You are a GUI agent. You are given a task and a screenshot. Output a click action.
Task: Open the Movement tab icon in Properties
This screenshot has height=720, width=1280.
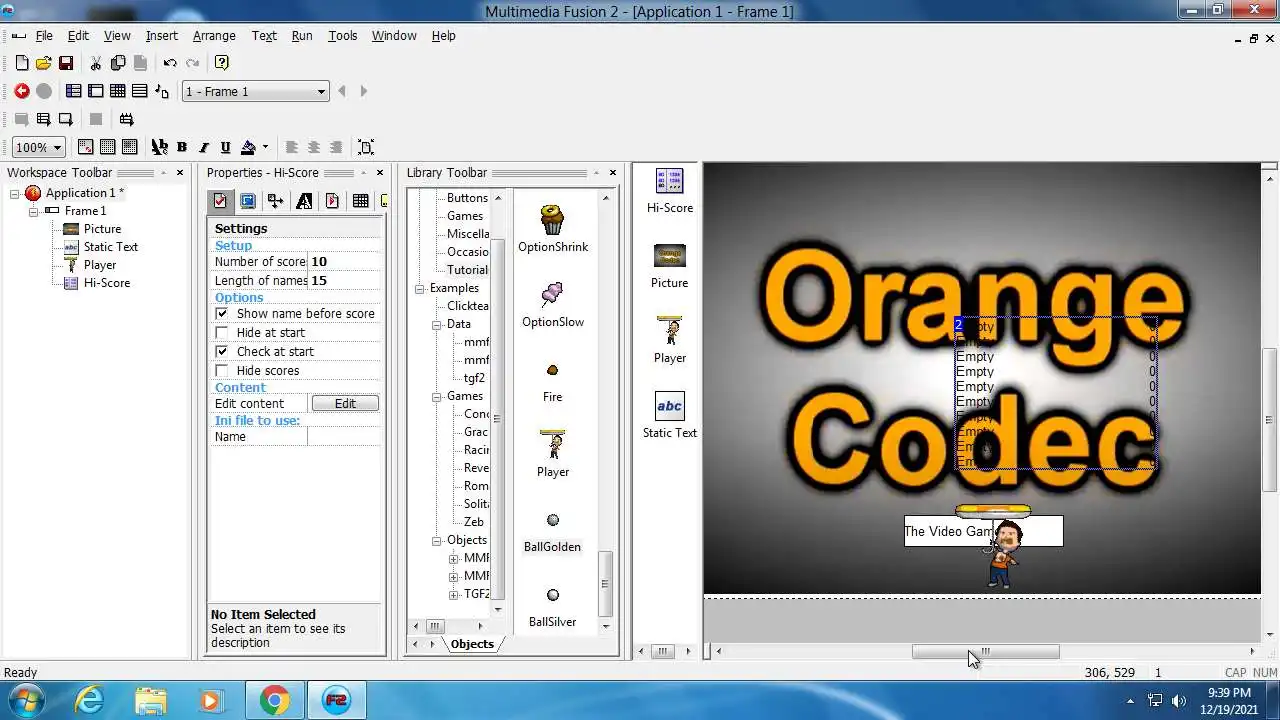pos(332,201)
